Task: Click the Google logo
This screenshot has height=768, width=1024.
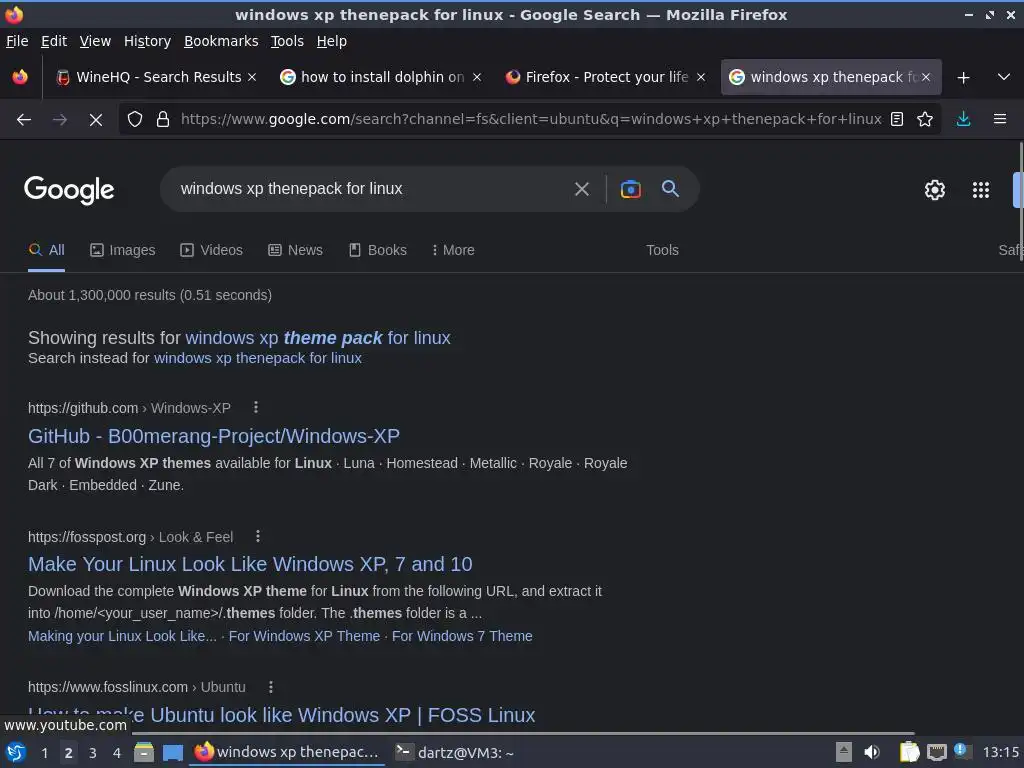Action: 69,190
